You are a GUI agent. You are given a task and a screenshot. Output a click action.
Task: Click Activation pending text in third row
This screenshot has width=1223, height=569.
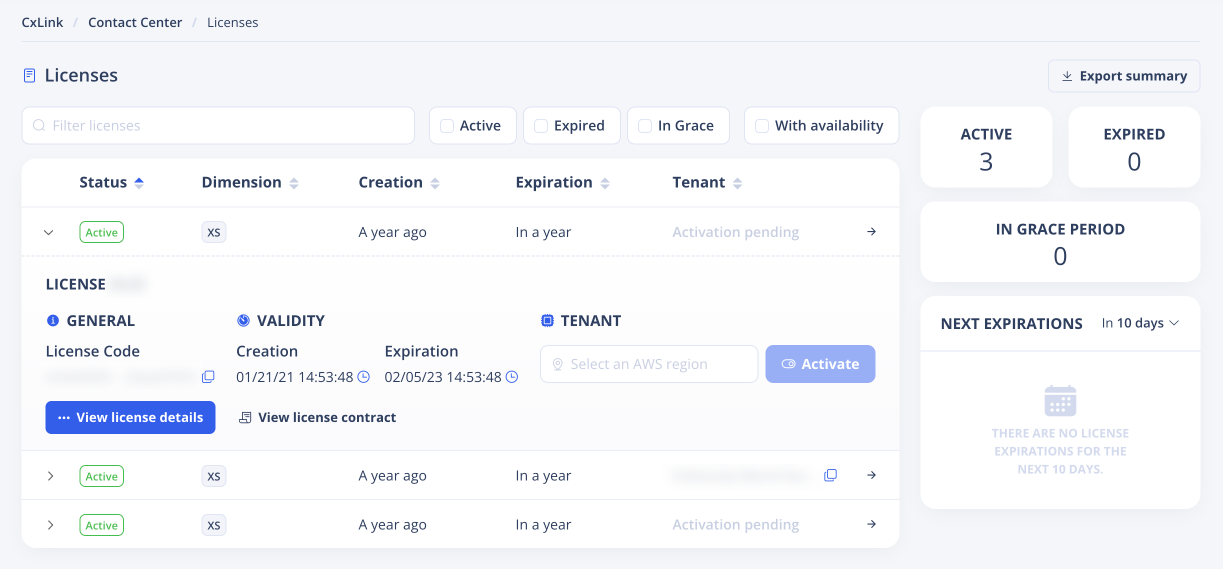(736, 525)
